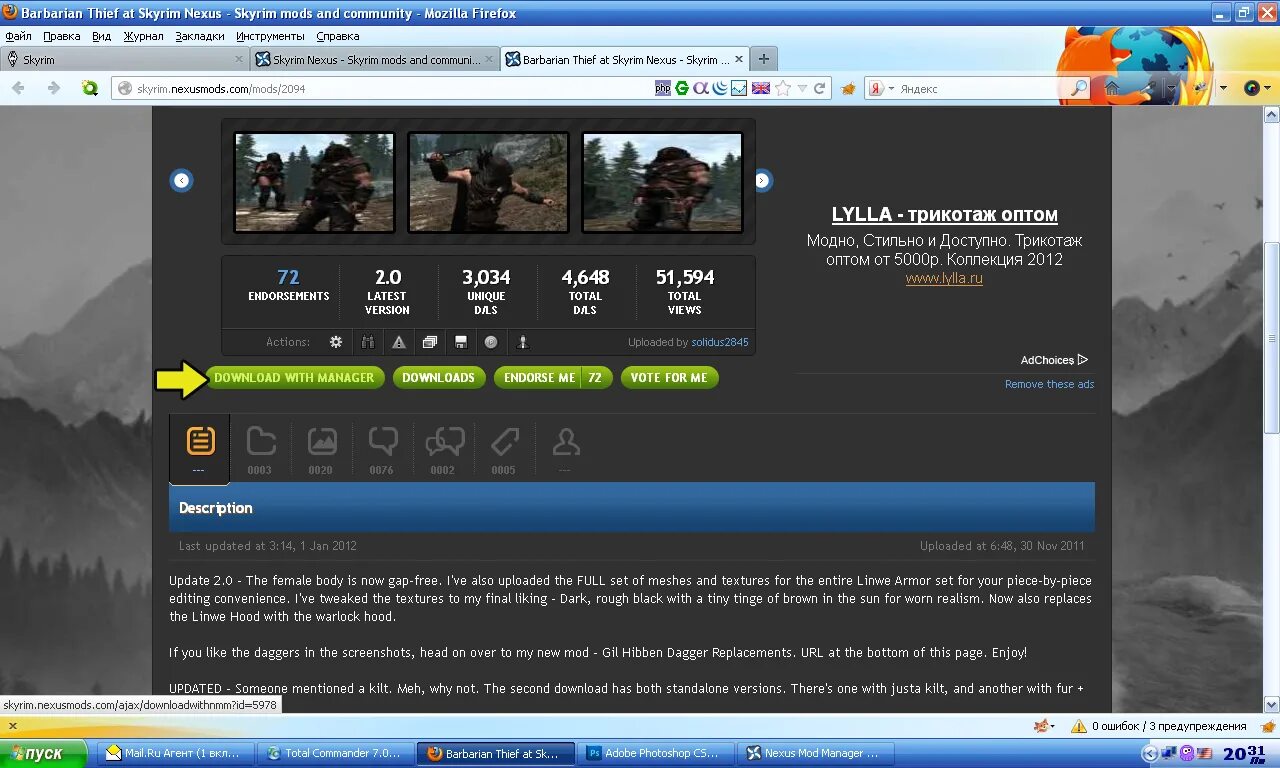This screenshot has height=768, width=1280.
Task: Open the third screenshot thumbnail
Action: [x=662, y=182]
